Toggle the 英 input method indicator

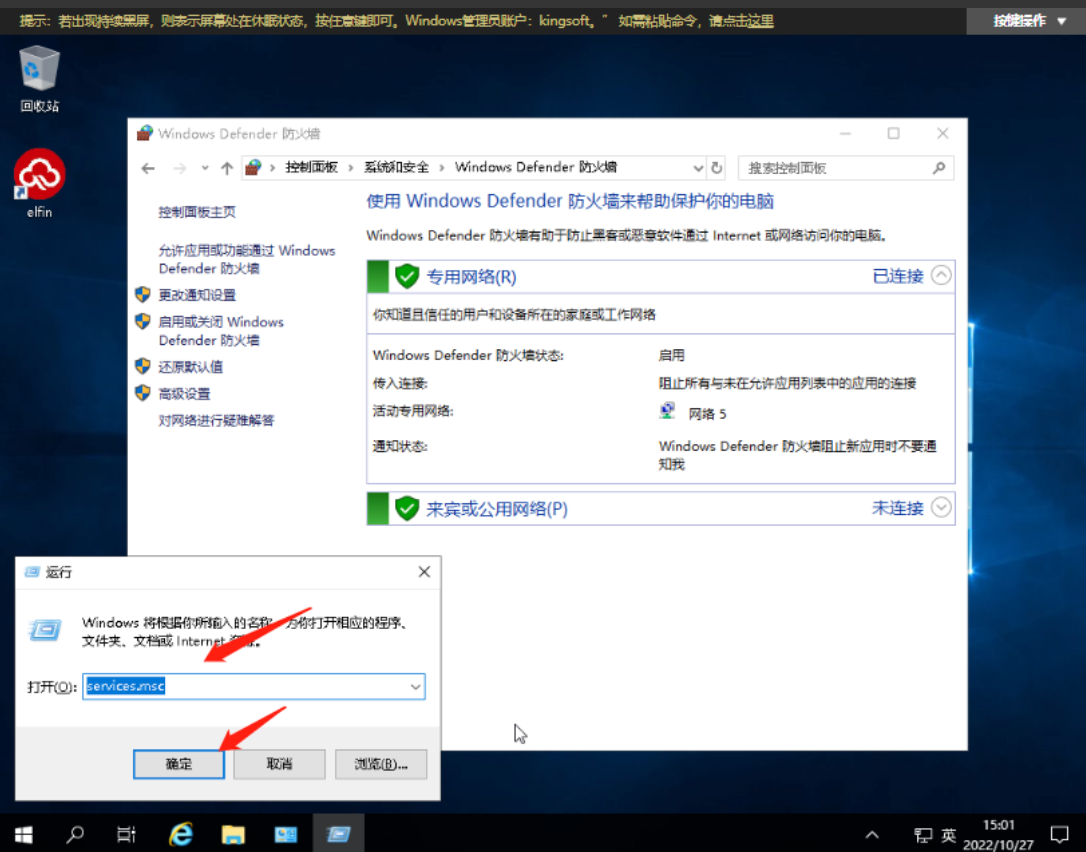tap(949, 835)
